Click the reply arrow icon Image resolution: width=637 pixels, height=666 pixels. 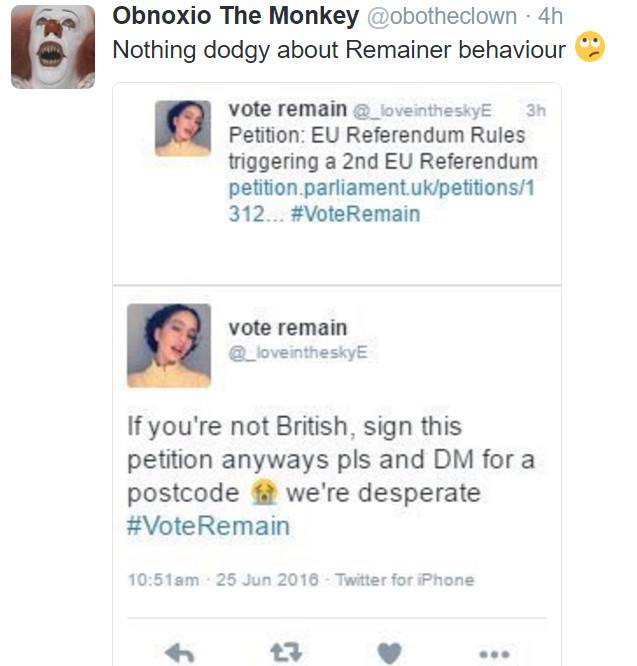coord(179,653)
